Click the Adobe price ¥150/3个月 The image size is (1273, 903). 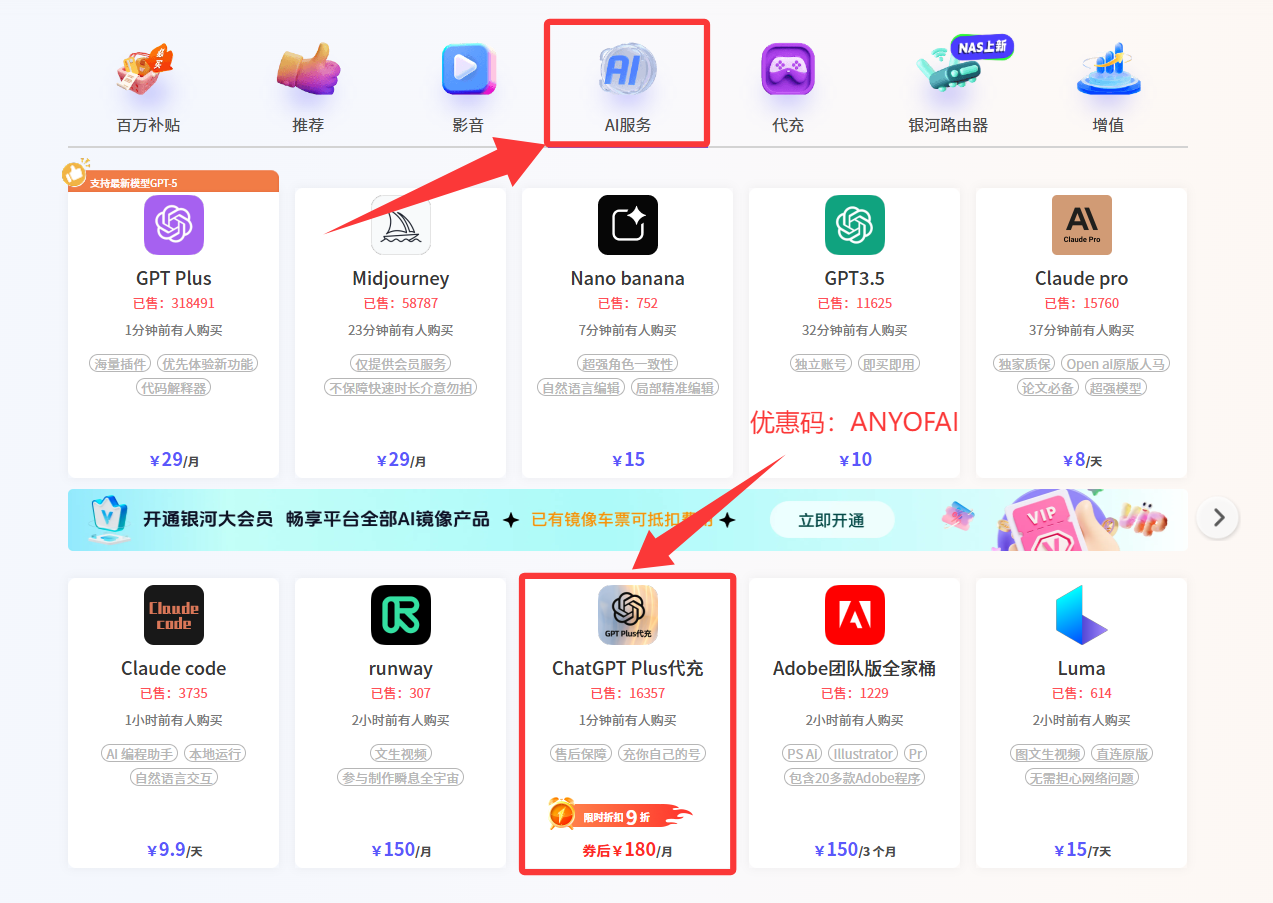855,850
